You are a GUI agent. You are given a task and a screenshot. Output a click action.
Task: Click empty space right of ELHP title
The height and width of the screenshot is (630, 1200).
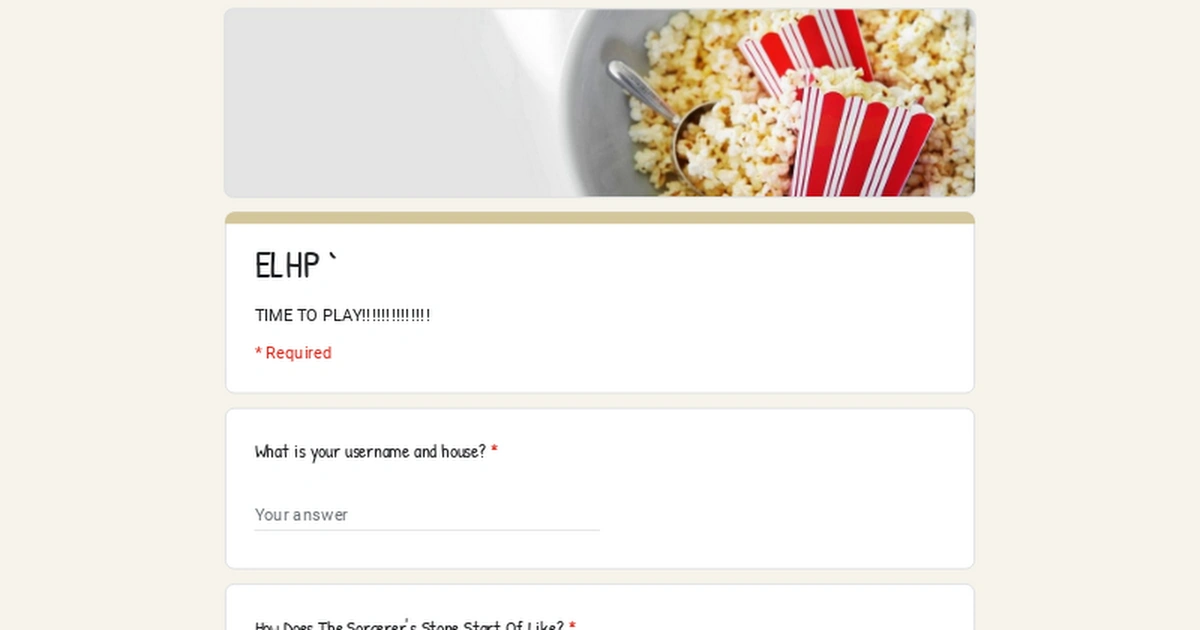[650, 265]
